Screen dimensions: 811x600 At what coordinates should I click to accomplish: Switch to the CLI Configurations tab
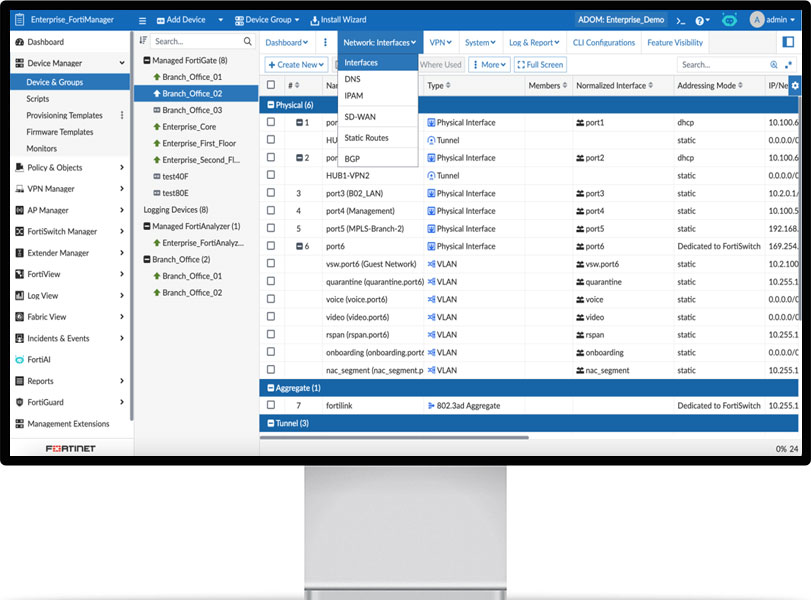604,42
